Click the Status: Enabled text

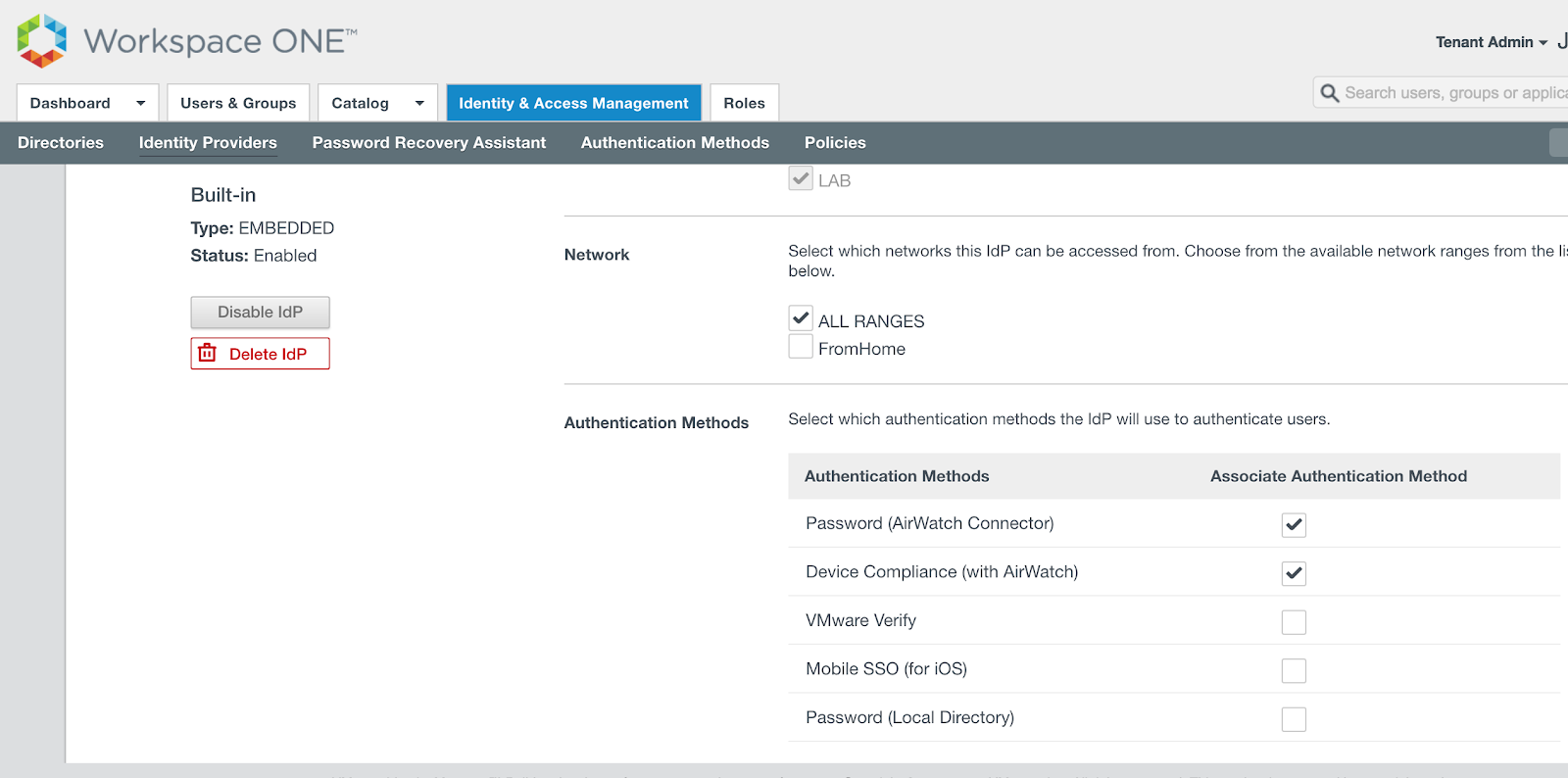pyautogui.click(x=254, y=256)
